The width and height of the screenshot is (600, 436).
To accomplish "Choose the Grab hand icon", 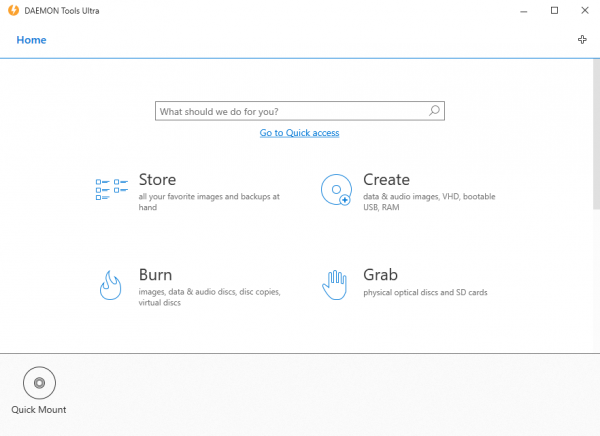I will pyautogui.click(x=334, y=285).
